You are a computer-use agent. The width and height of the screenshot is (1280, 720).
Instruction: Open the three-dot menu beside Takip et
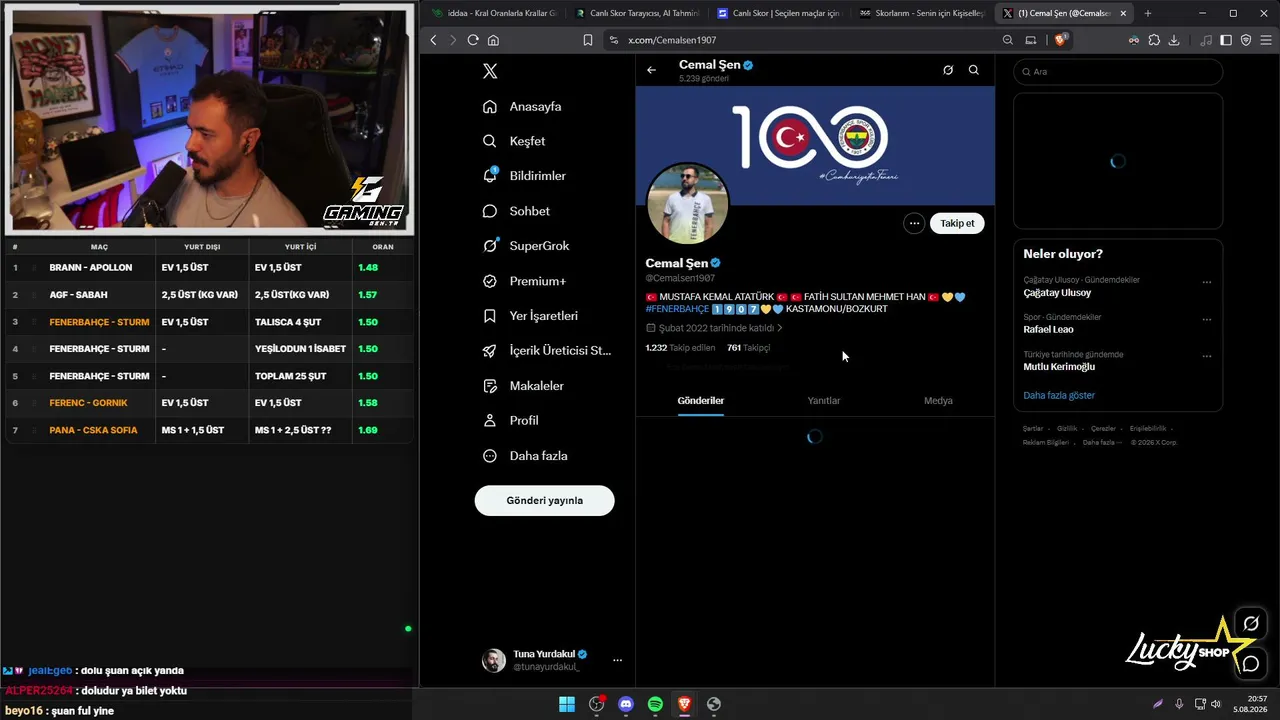coord(914,223)
